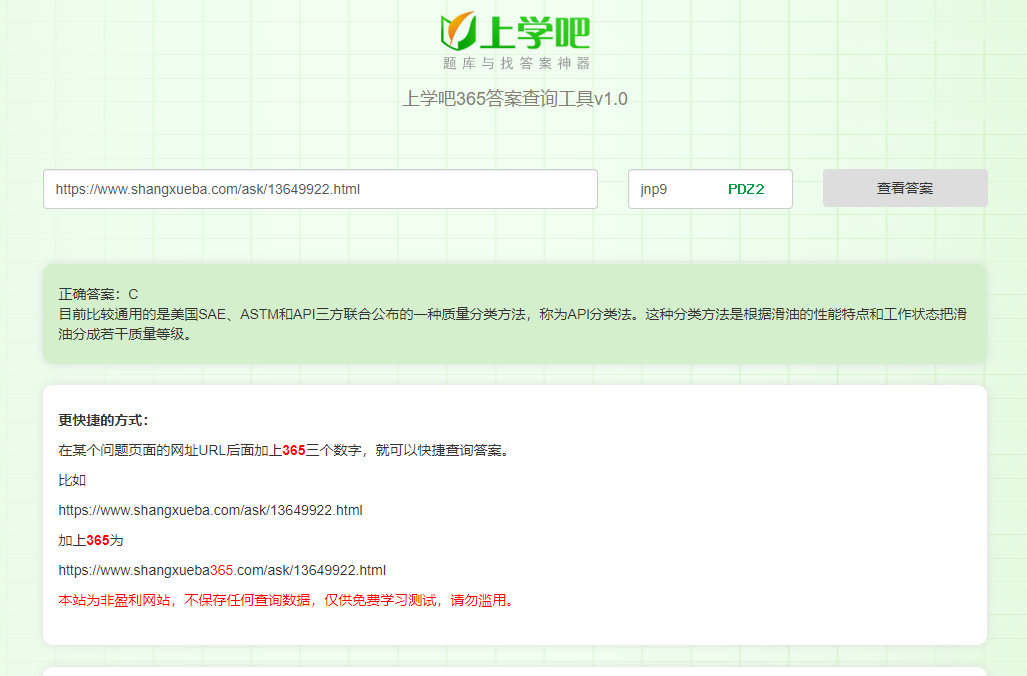Click the instruction line about adding 365 to the URL
The height and width of the screenshot is (676, 1027).
[x=284, y=450]
